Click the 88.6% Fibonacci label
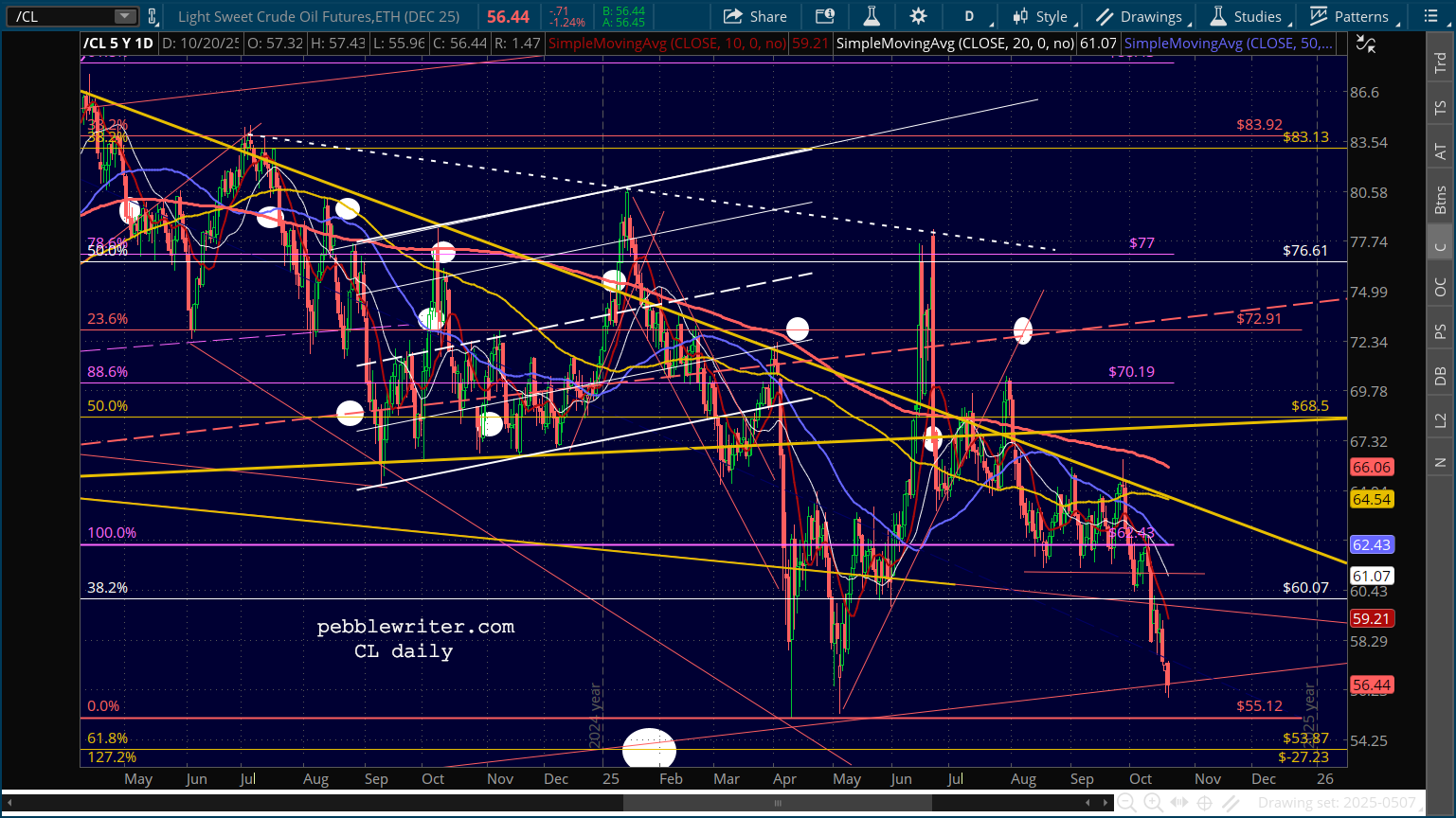Viewport: 1456px width, 818px height. 107,372
